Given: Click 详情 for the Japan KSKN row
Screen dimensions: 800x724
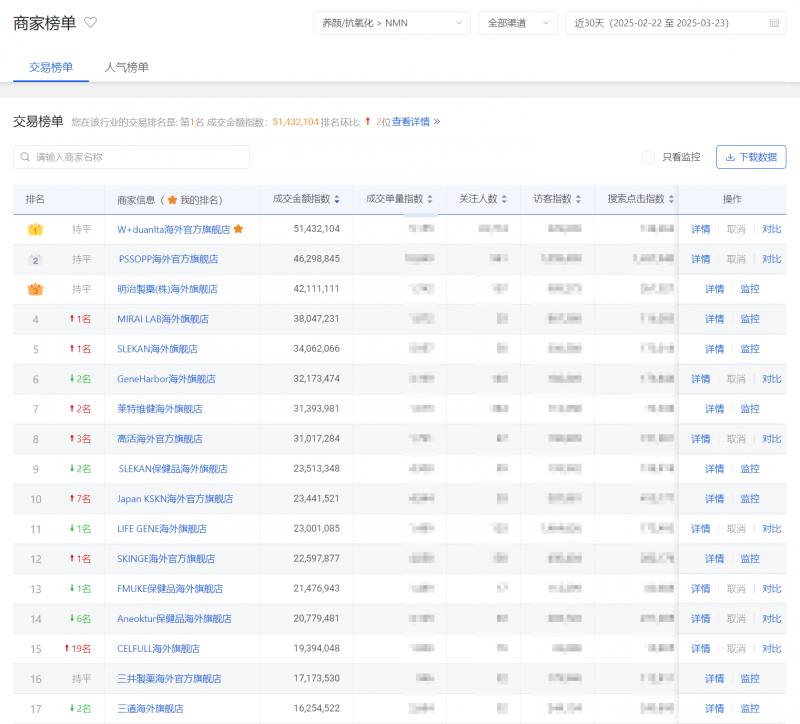Looking at the screenshot, I should pos(714,499).
